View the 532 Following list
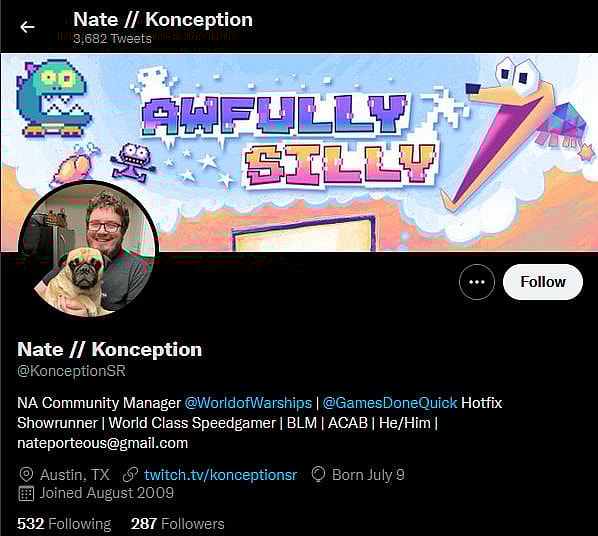The image size is (598, 536). 64,524
